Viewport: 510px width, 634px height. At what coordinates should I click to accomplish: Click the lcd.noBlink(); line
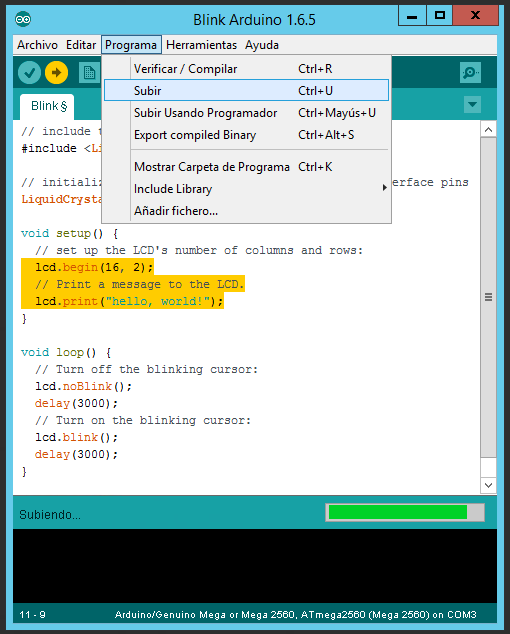tap(83, 386)
